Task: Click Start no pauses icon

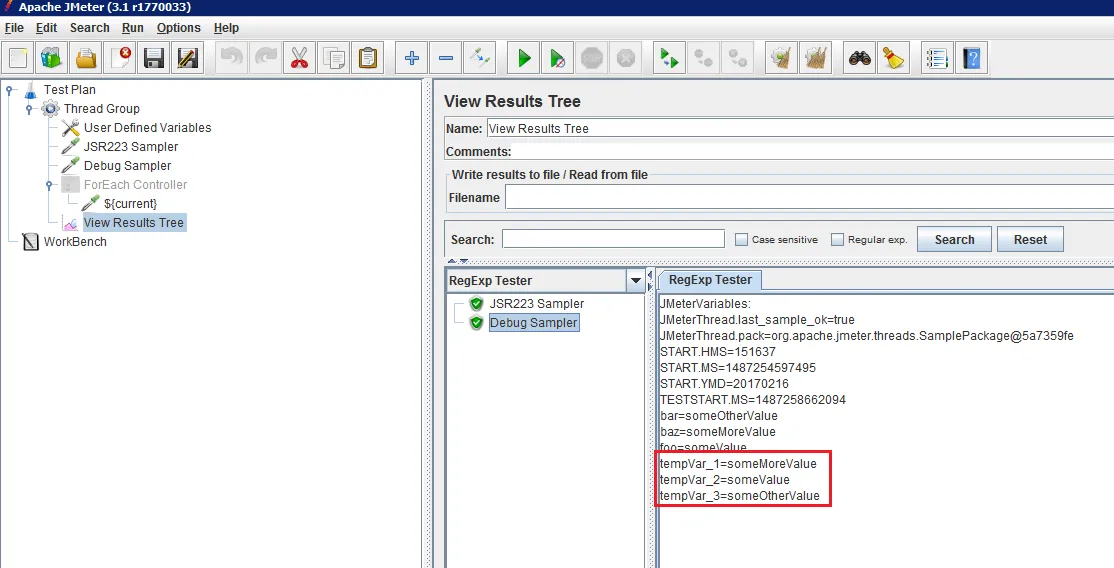Action: point(558,58)
